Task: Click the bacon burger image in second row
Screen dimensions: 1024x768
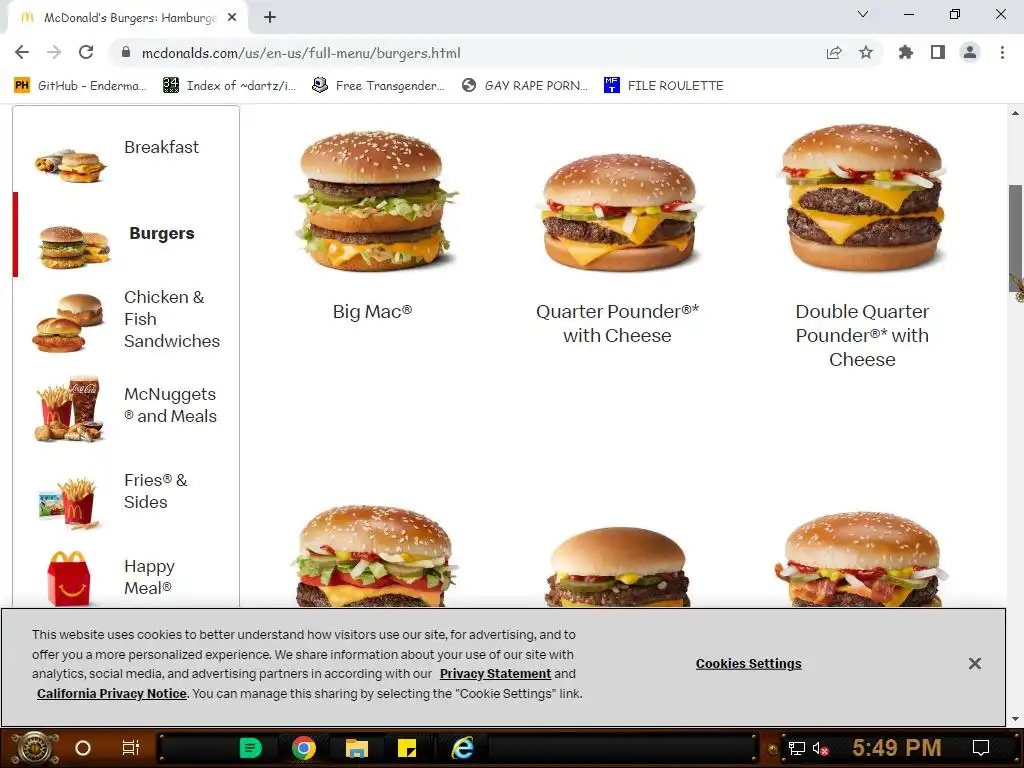Action: click(x=861, y=560)
